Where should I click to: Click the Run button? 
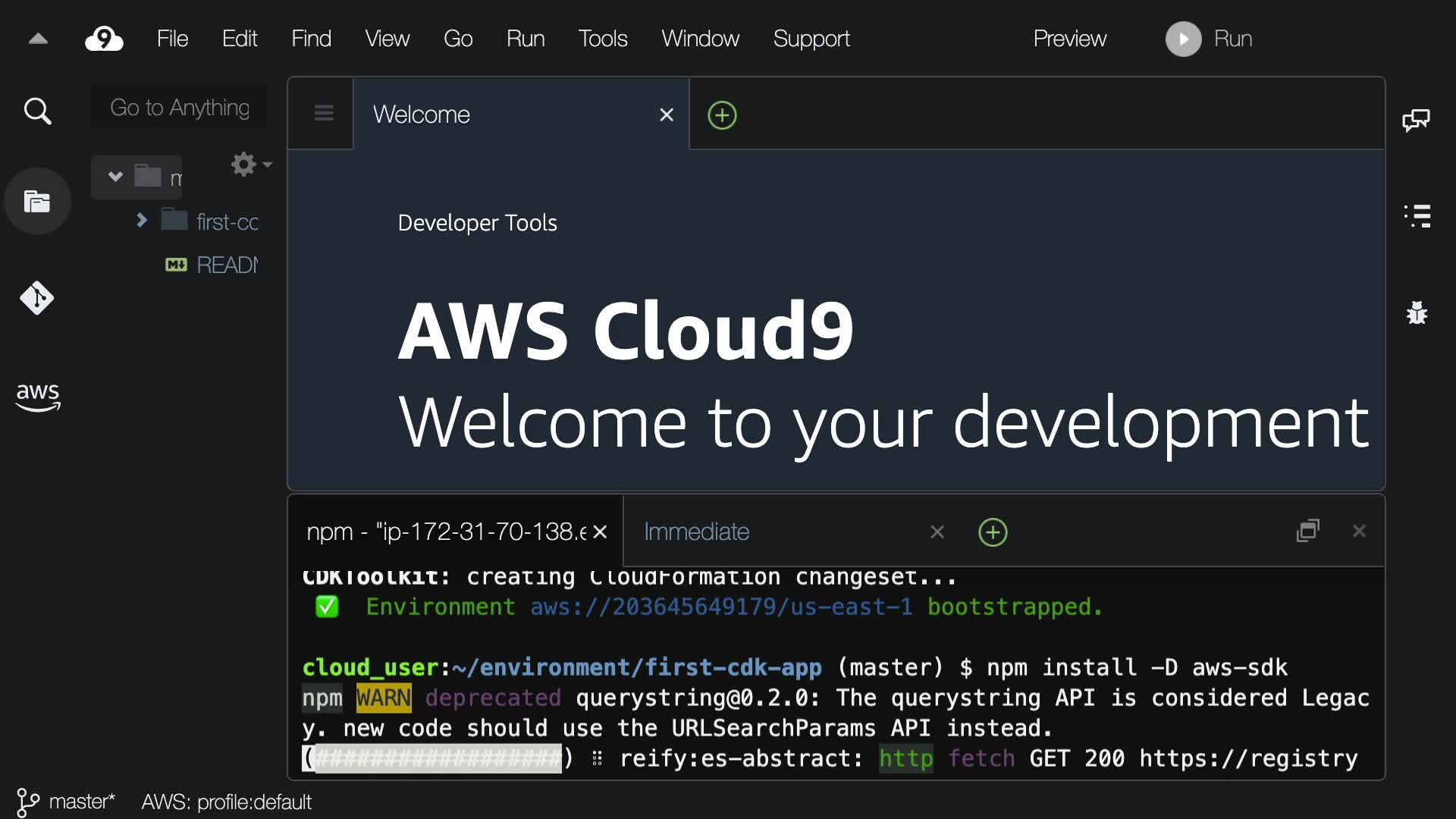click(x=1210, y=39)
